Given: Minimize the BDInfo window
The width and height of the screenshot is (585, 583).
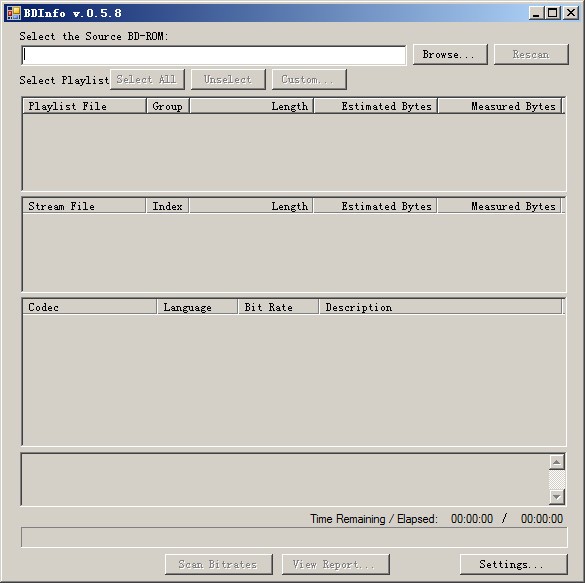Looking at the screenshot, I should (536, 13).
